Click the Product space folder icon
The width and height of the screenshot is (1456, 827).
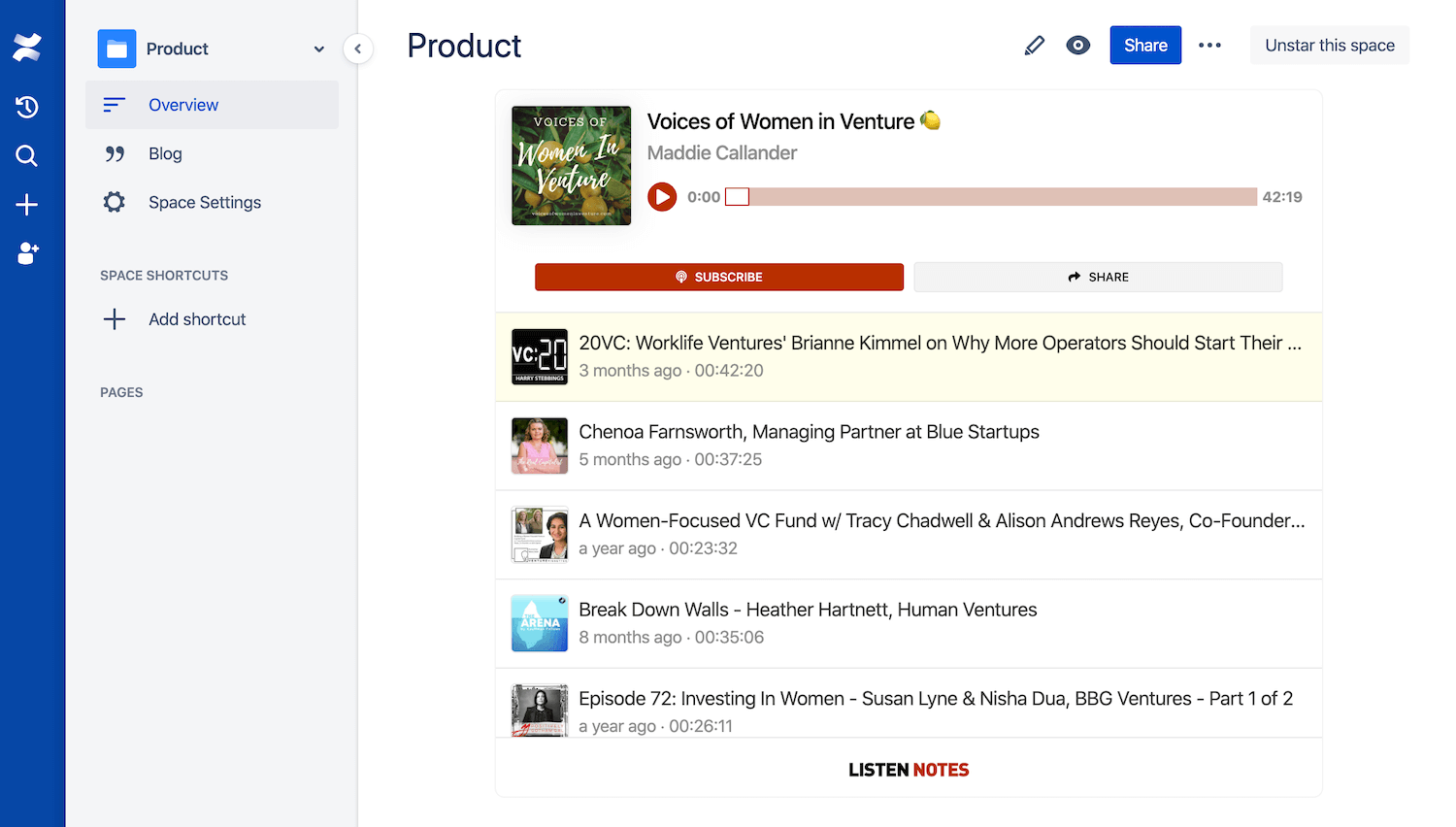click(116, 49)
